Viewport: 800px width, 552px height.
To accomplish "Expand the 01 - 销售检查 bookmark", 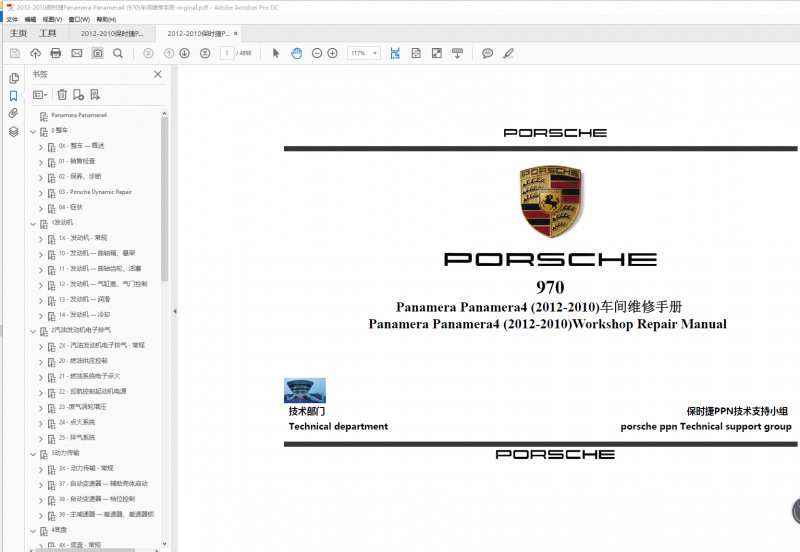I will (x=41, y=162).
